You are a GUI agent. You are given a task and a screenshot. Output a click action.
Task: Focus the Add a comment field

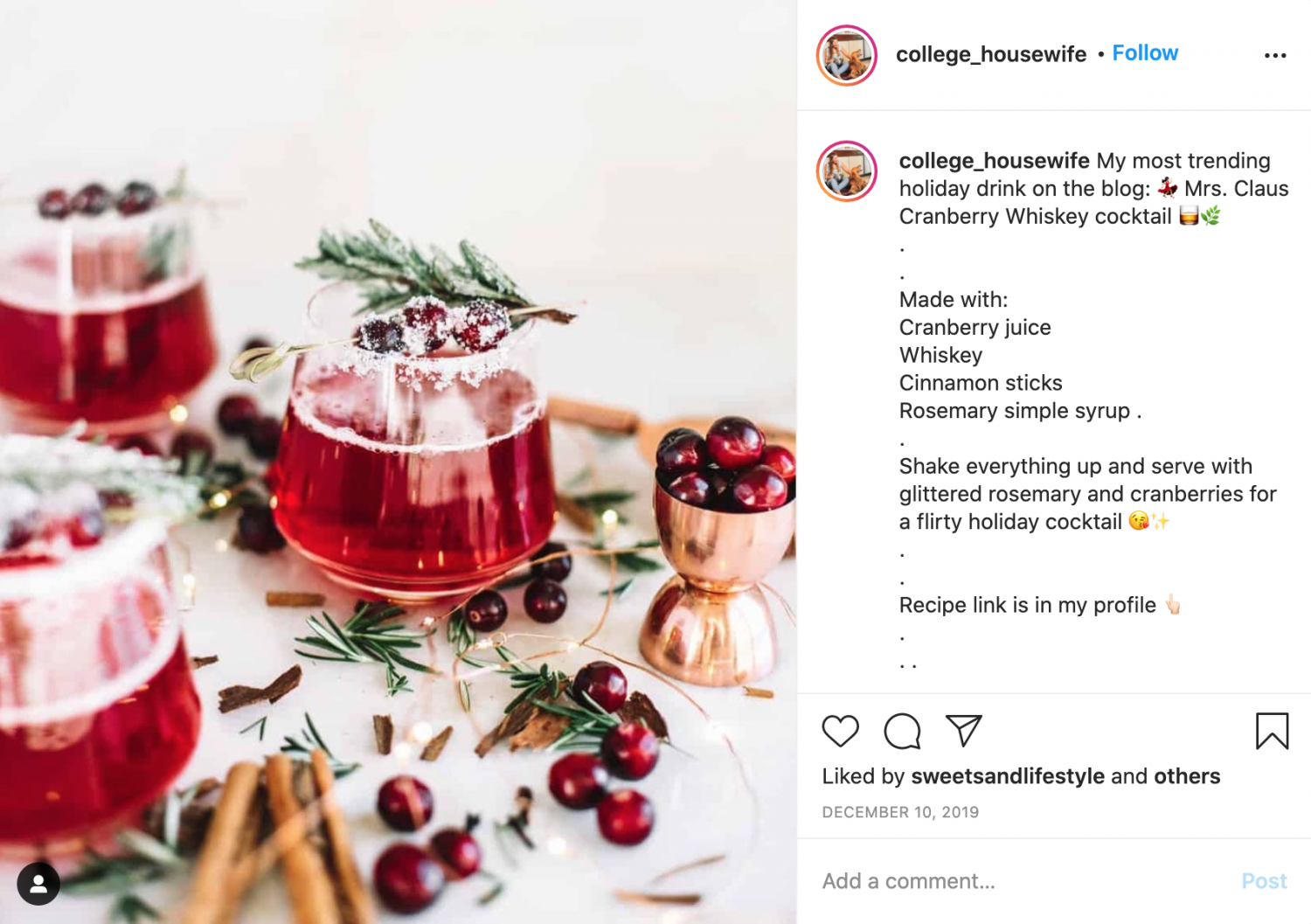(x=1023, y=881)
